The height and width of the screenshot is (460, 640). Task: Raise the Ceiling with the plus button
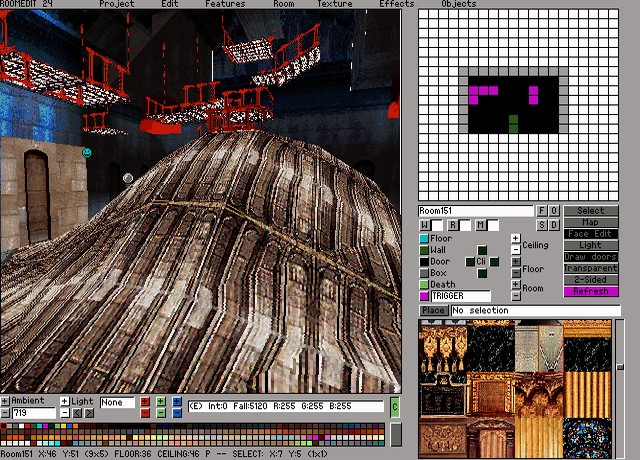point(516,239)
